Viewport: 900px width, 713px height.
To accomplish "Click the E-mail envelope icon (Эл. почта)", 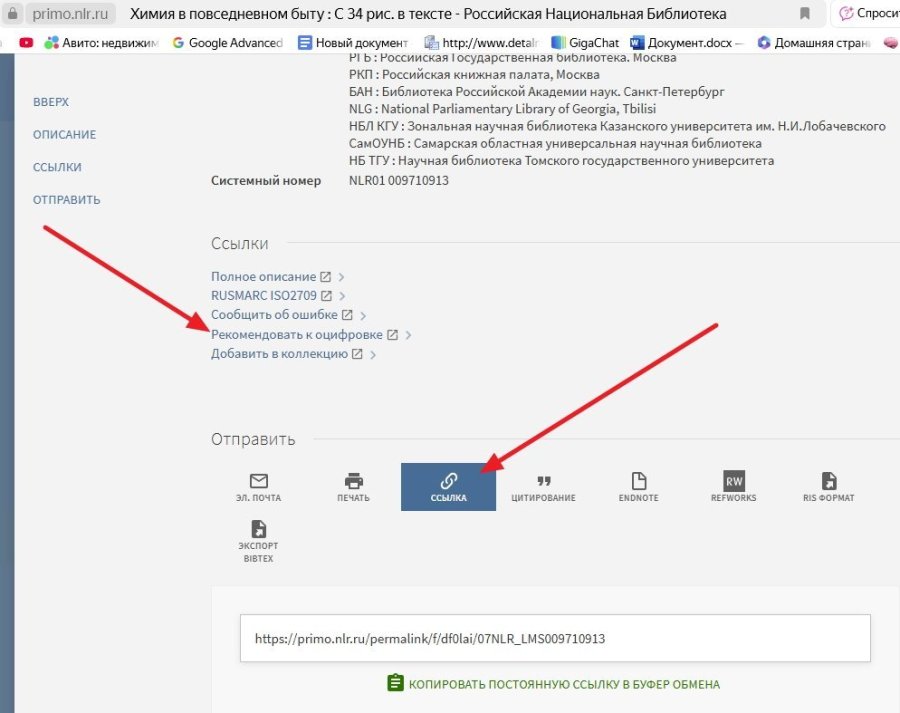I will (258, 481).
